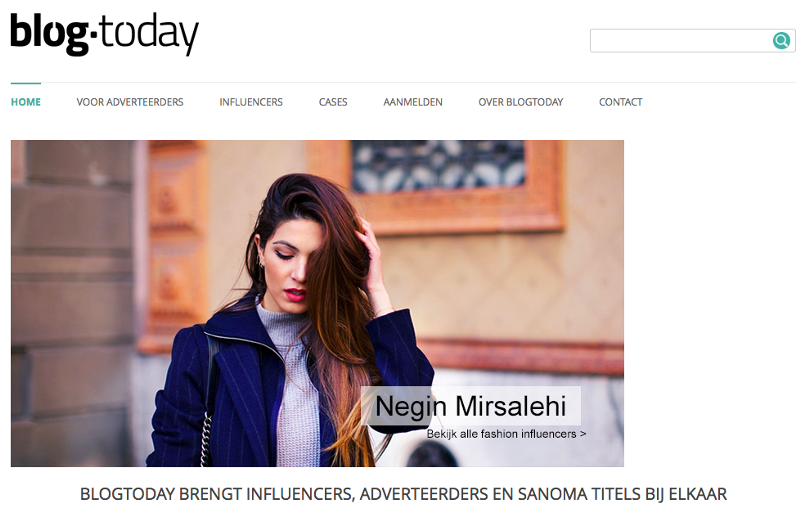Image resolution: width=800 pixels, height=511 pixels.
Task: Click the teal line above Home
Action: tap(26, 83)
